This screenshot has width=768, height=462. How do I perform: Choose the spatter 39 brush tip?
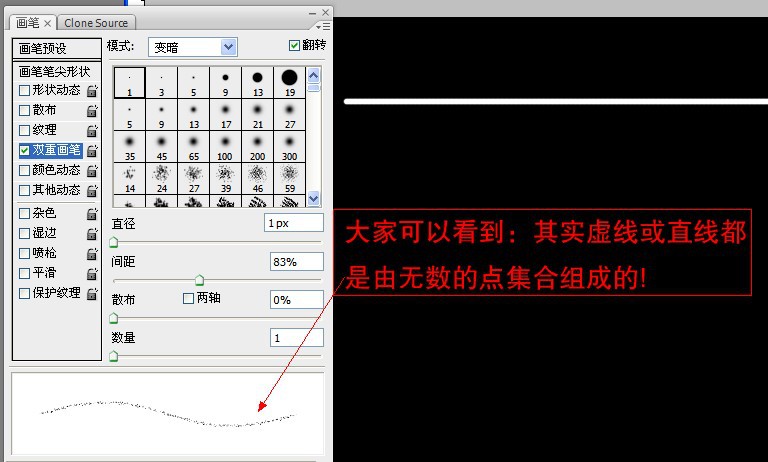(x=225, y=178)
